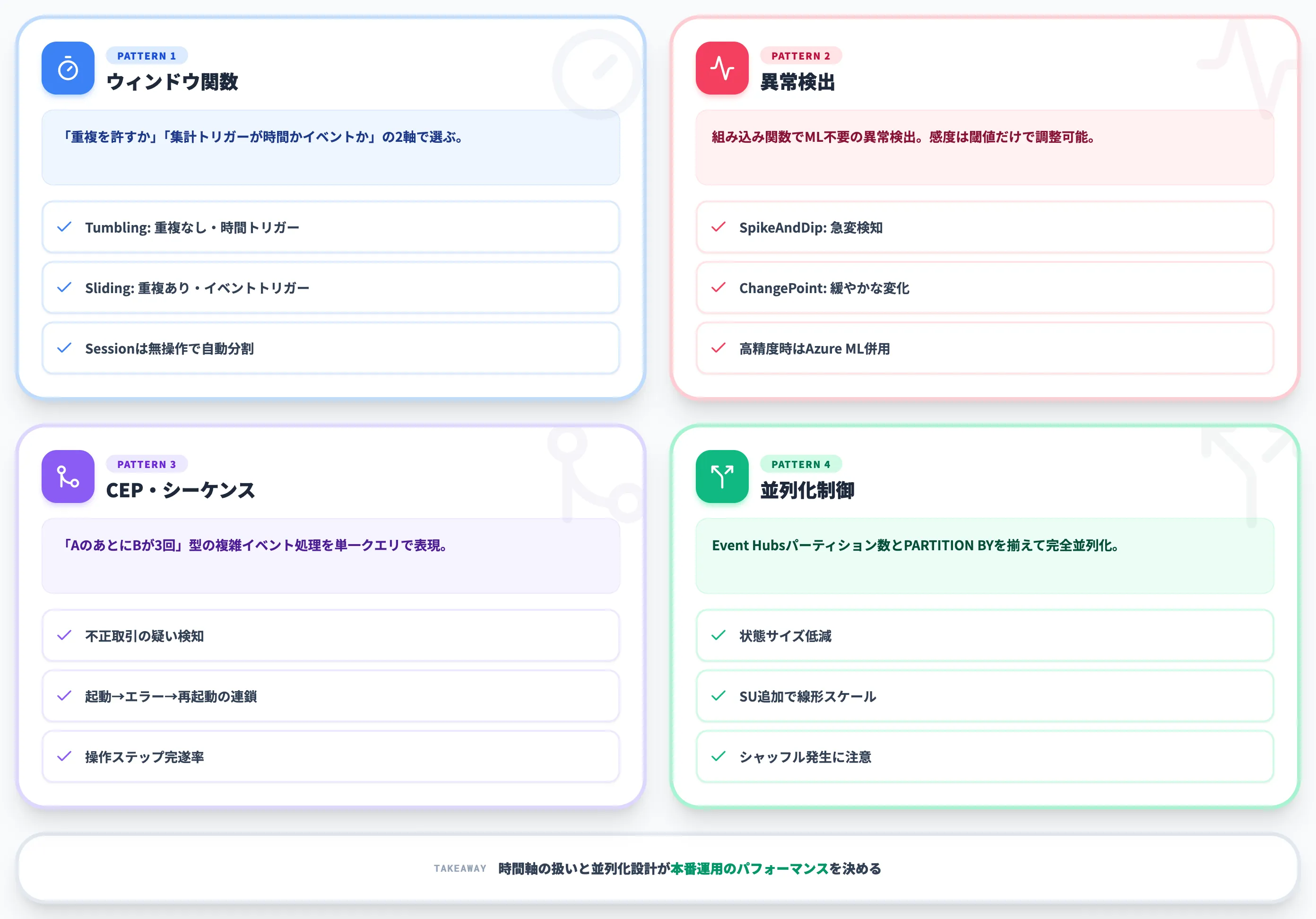The width and height of the screenshot is (1316, 919).
Task: Click the text 不正取引の疑い検知
Action: tap(145, 636)
